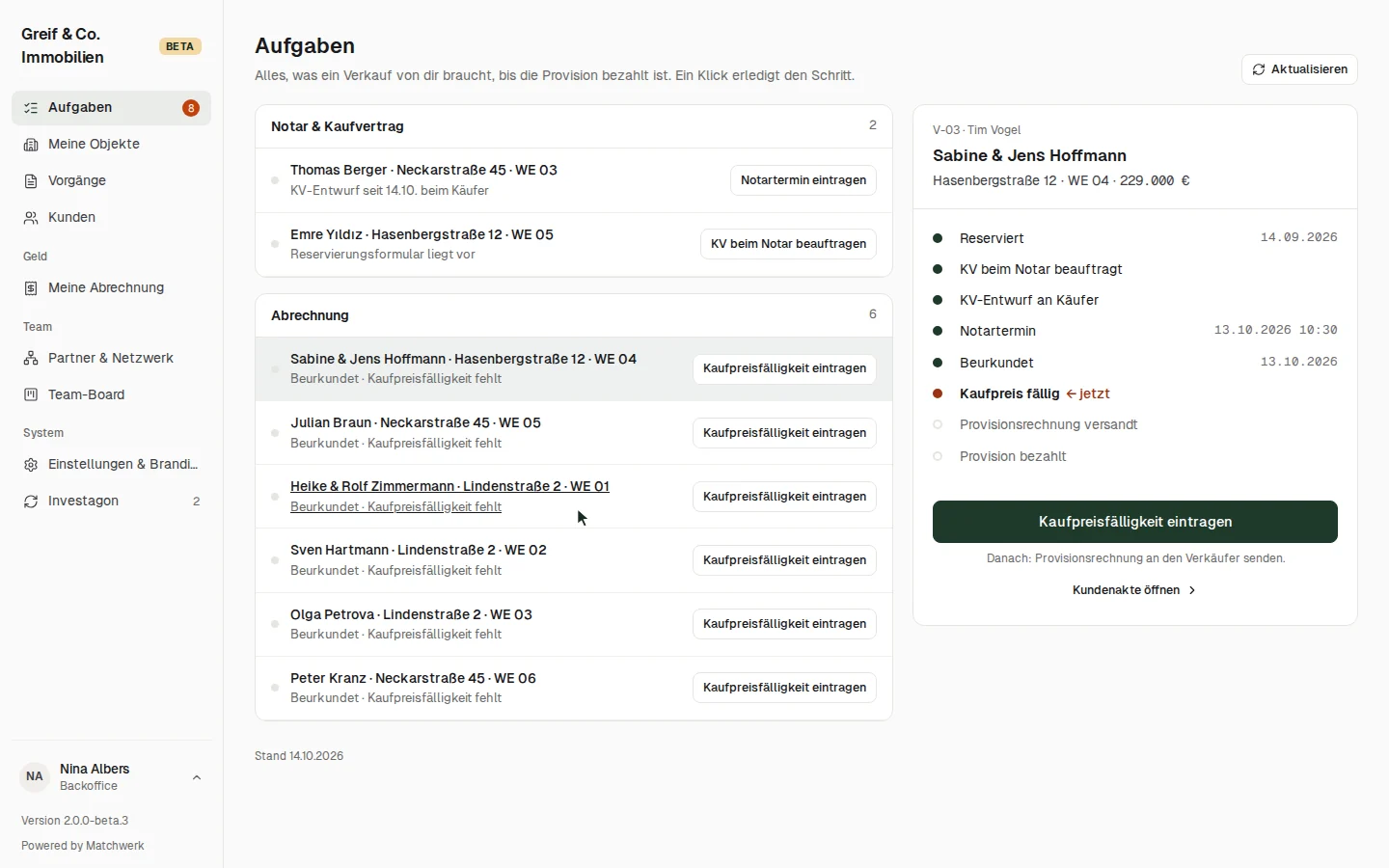Click the Partner & Netzwerk network icon
Screen dimensions: 1389x868
31,359
